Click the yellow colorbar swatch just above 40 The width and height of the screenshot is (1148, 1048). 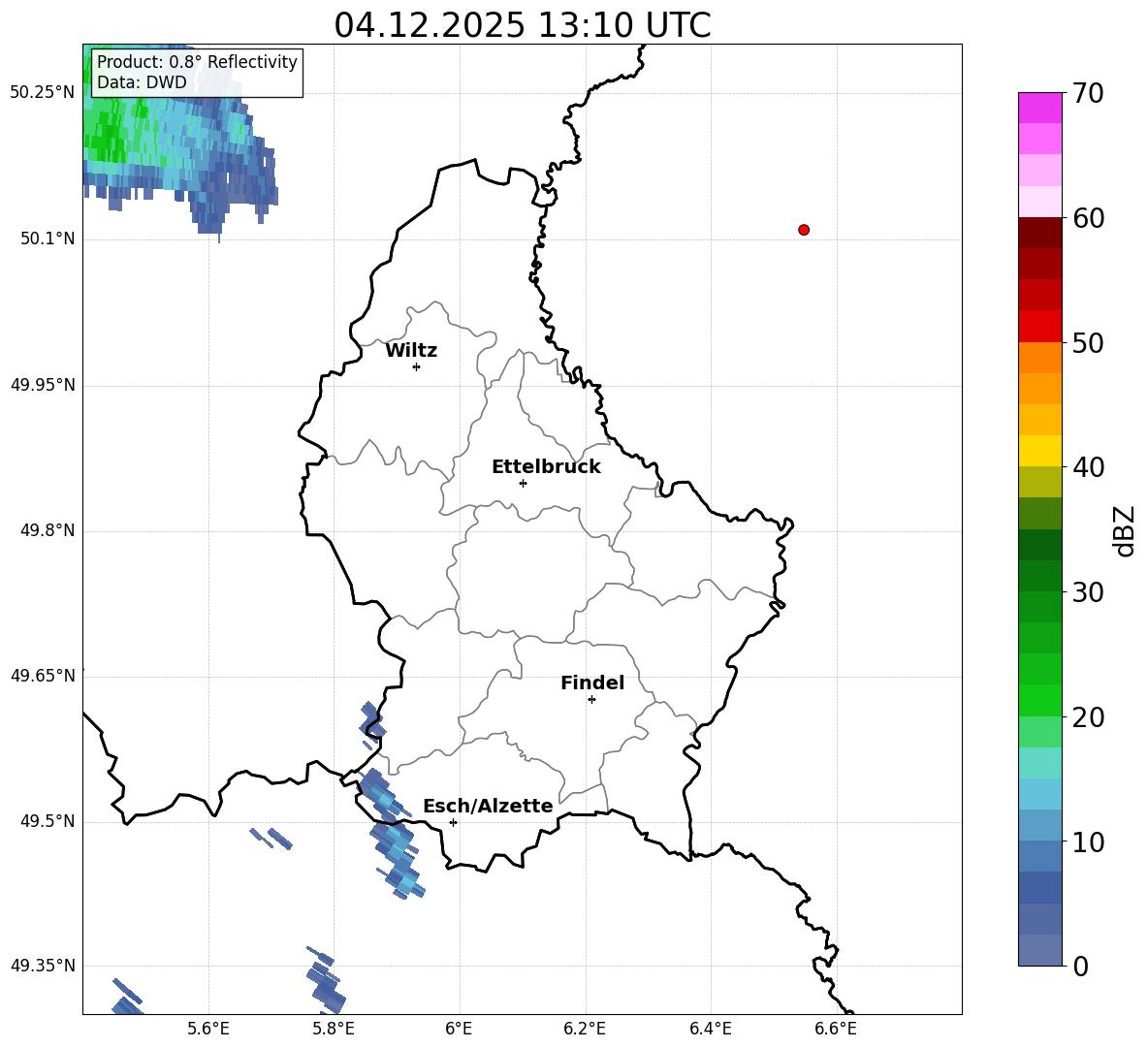(x=1039, y=451)
